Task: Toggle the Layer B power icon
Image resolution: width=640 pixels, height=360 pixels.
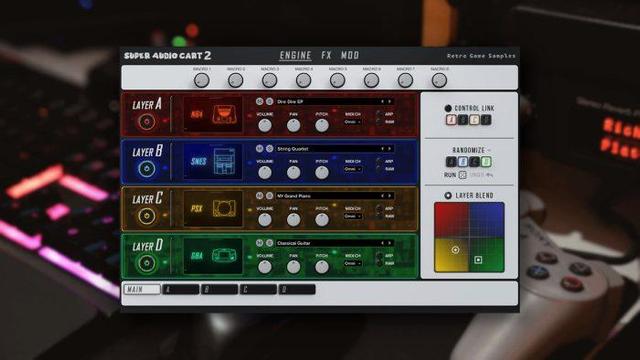Action: coord(147,169)
